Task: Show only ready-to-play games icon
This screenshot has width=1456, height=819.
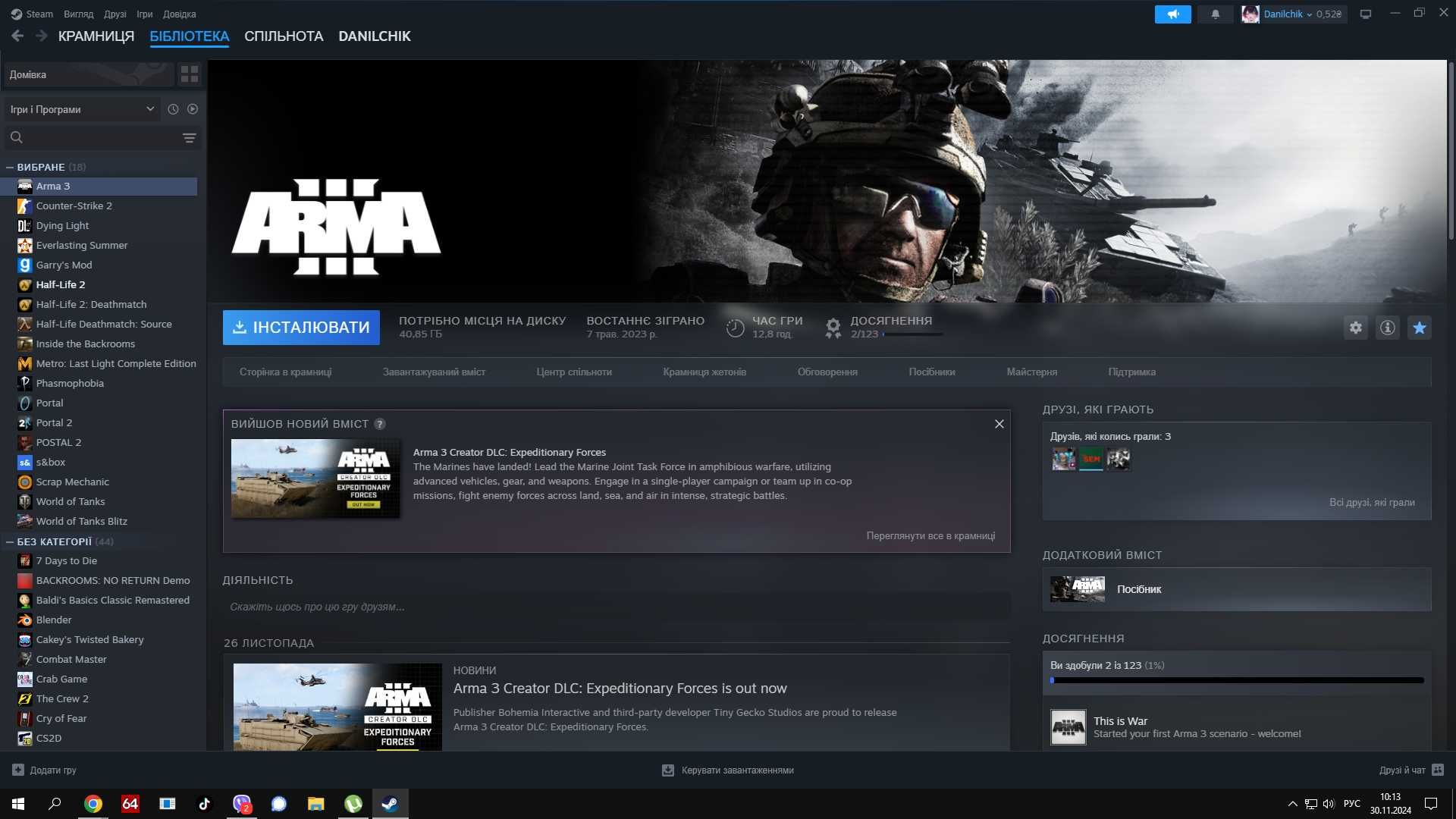Action: tap(193, 109)
